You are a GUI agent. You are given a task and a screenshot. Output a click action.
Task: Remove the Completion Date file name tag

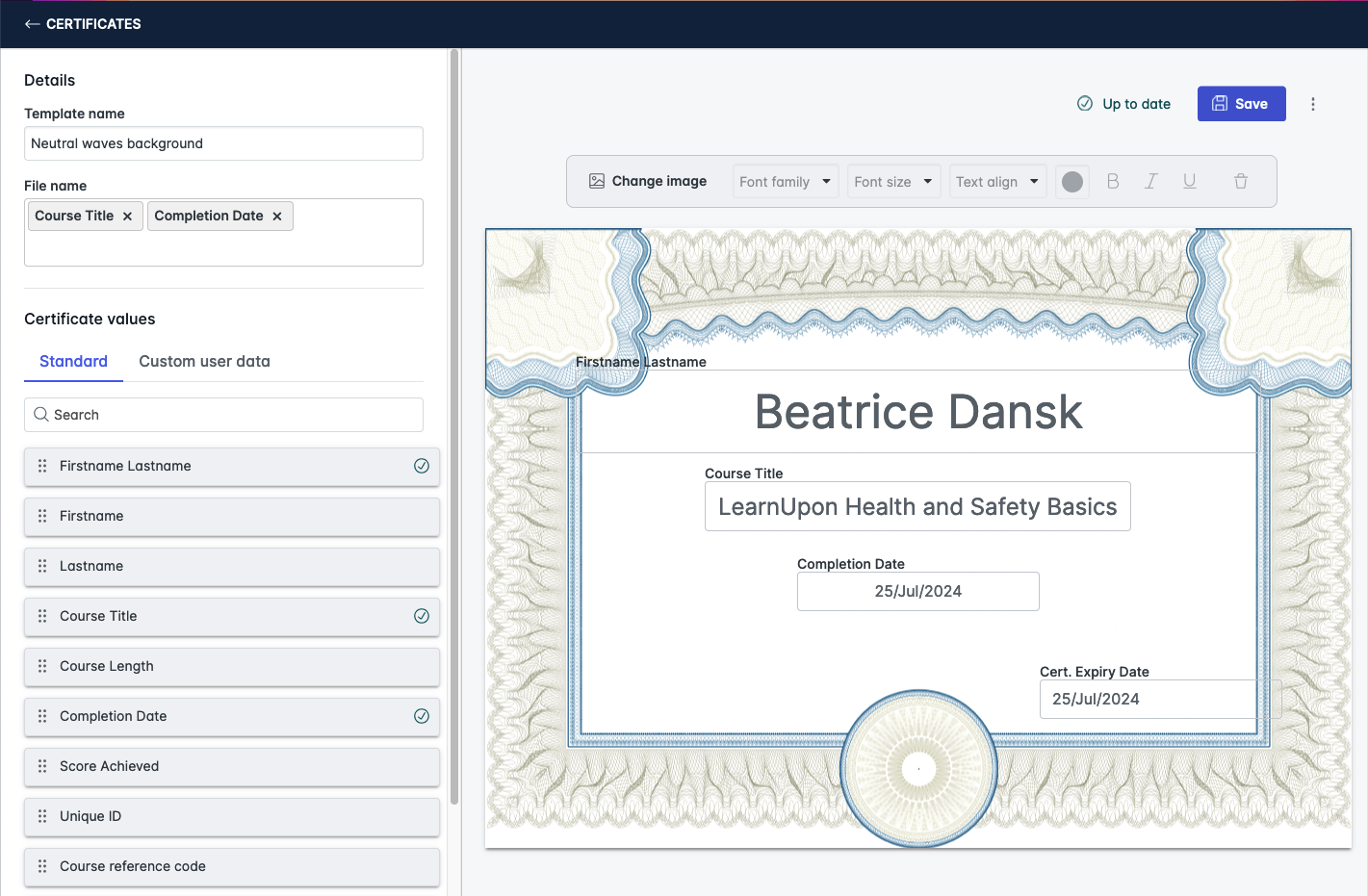tap(277, 217)
